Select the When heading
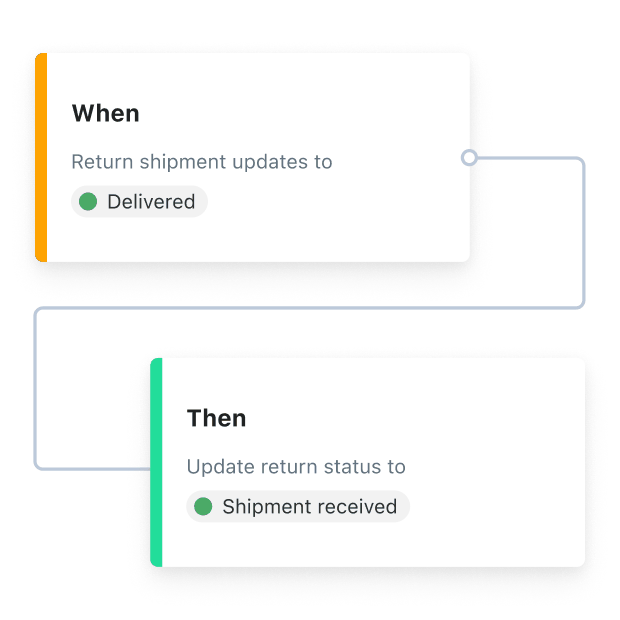The image size is (620, 620). point(105,114)
